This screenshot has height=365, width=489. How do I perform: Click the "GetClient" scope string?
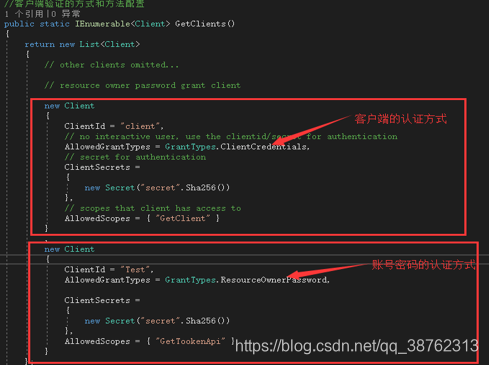[183, 218]
